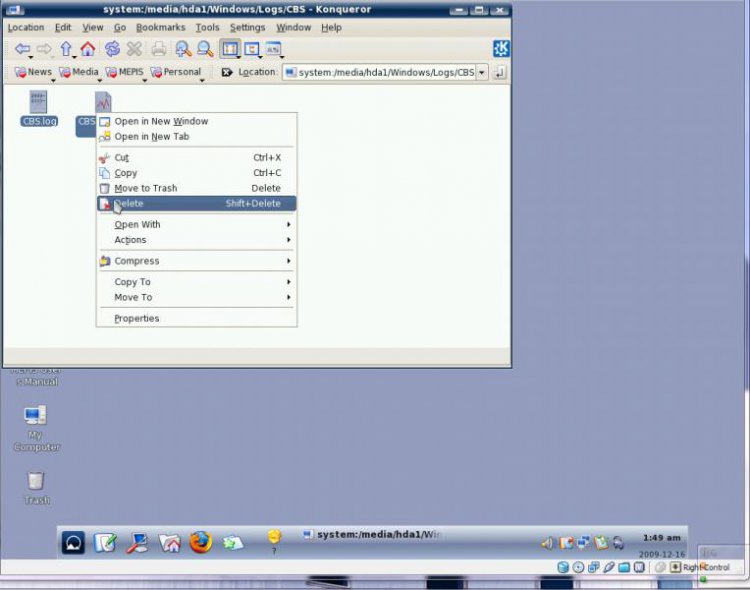
Task: Choose Open in New Tab
Action: pyautogui.click(x=197, y=137)
